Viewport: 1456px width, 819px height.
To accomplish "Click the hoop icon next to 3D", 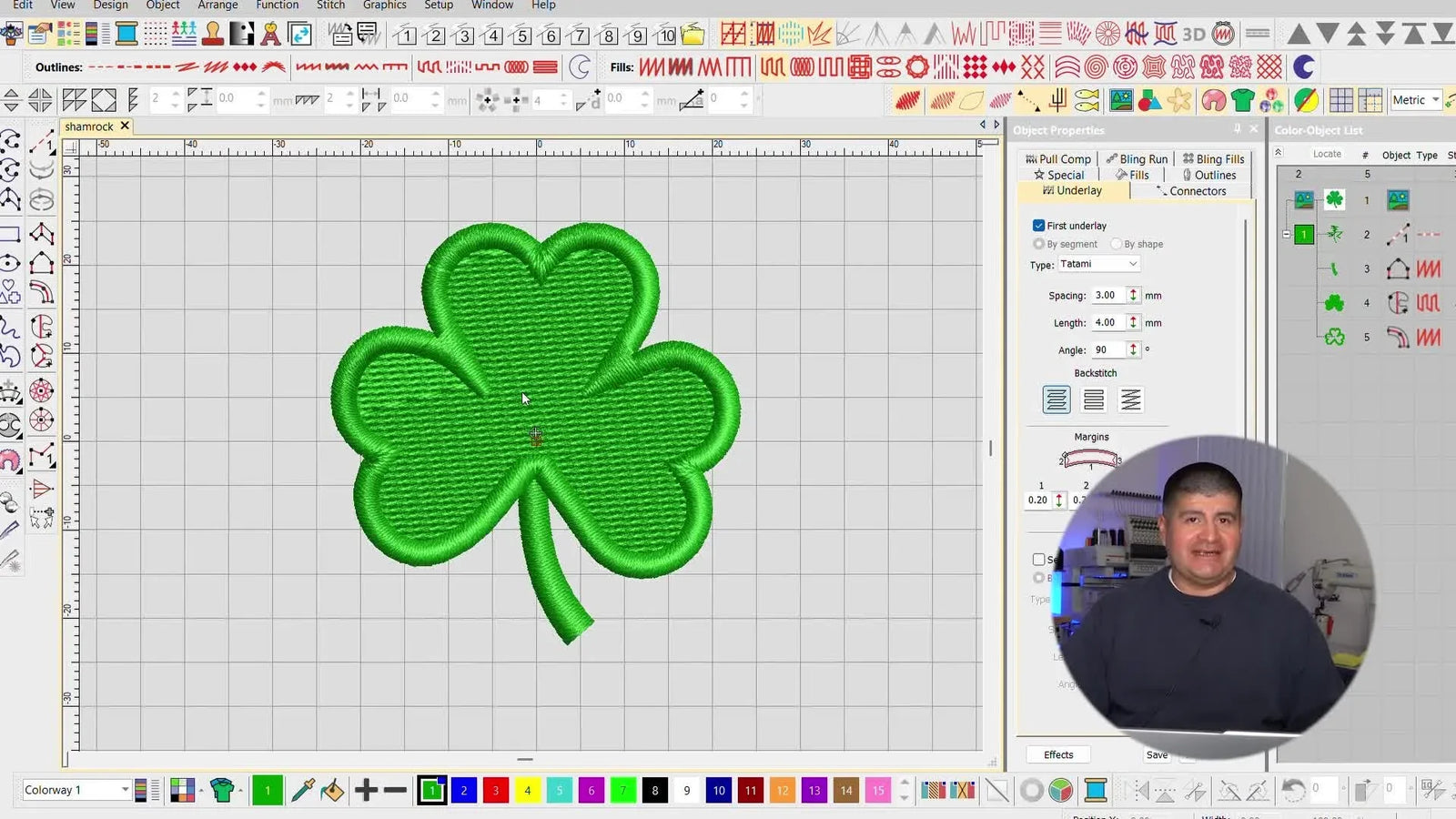I will tap(1224, 35).
